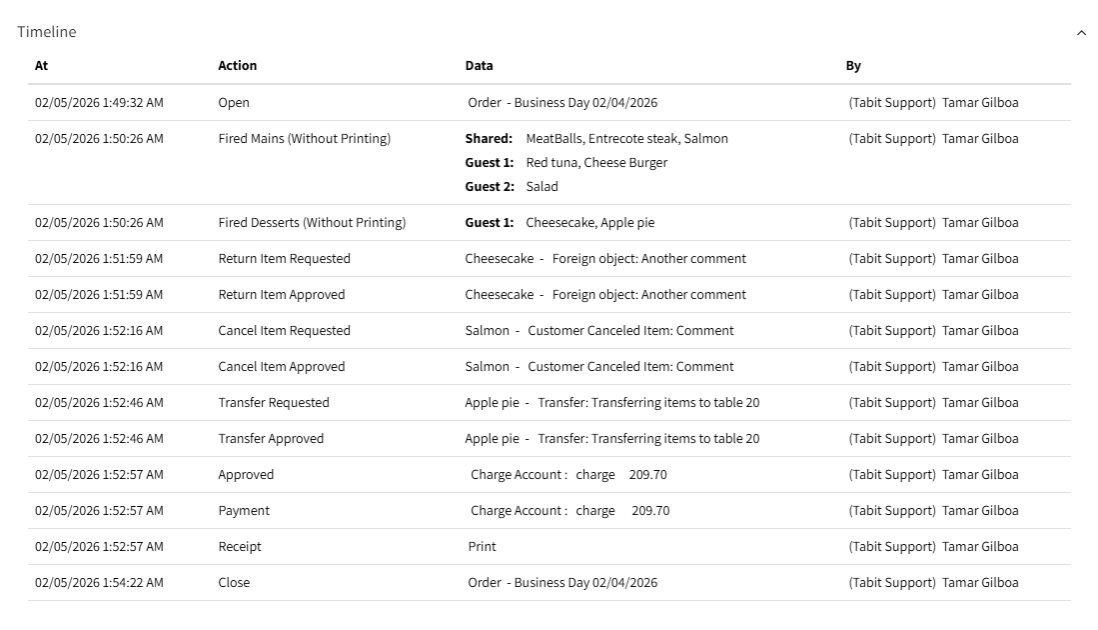Click the "Transfer Approved" action entry
Viewport: 1098px width, 630px height.
pyautogui.click(x=270, y=439)
